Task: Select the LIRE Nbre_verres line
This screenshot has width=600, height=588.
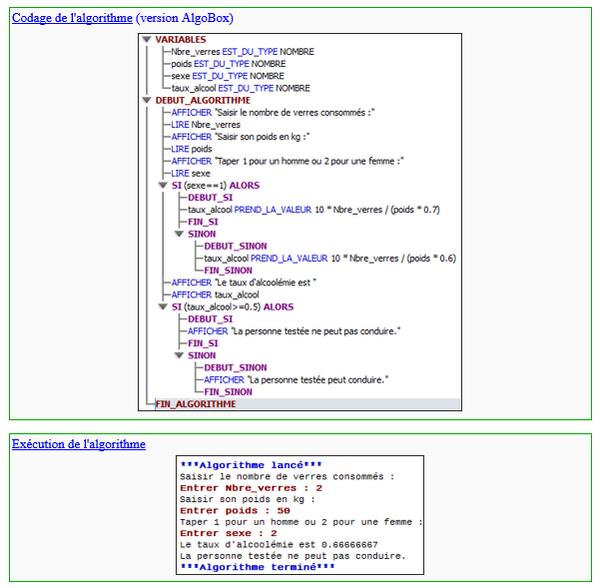Action: (x=206, y=125)
